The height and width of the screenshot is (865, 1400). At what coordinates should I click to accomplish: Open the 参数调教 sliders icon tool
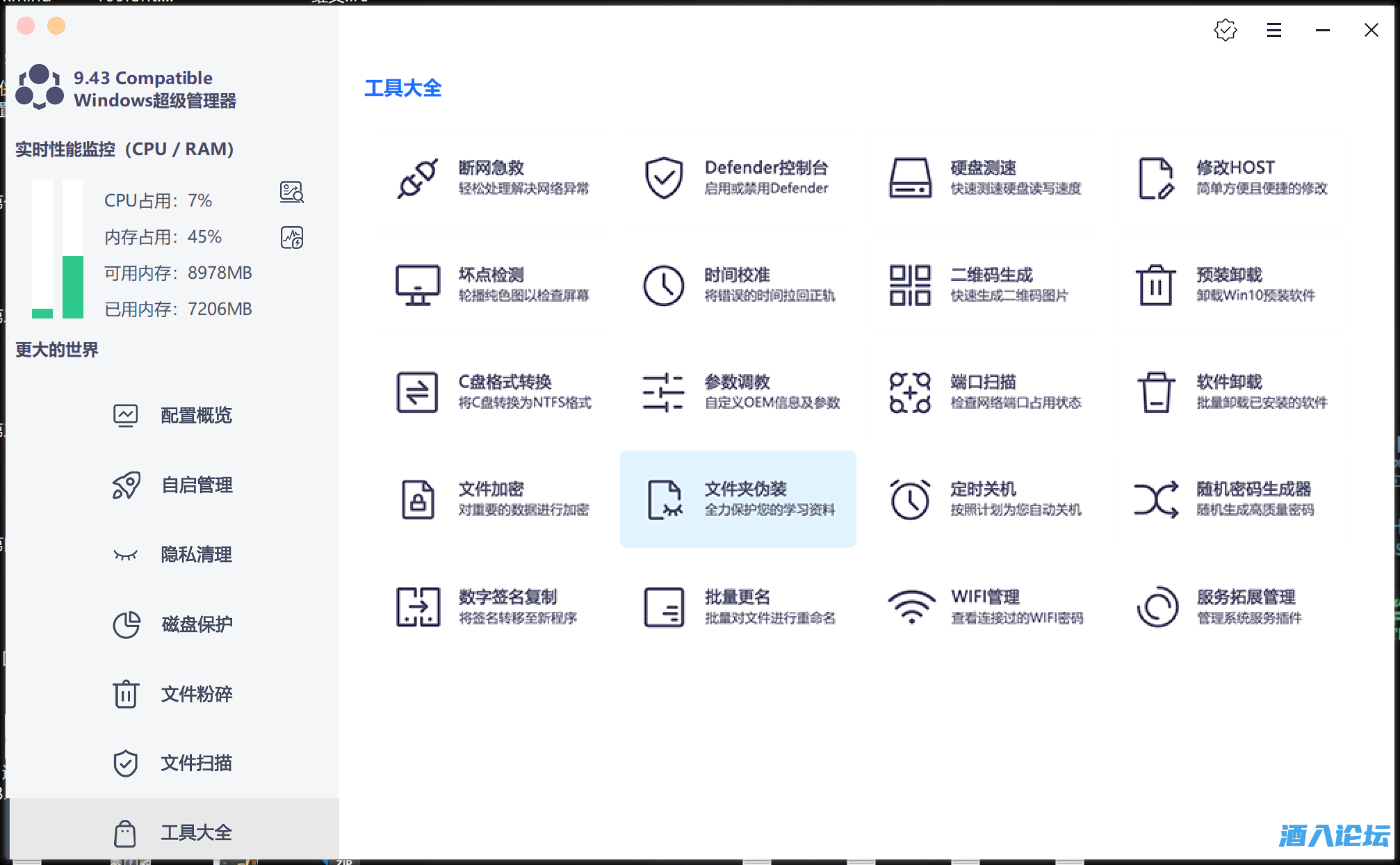(x=663, y=392)
